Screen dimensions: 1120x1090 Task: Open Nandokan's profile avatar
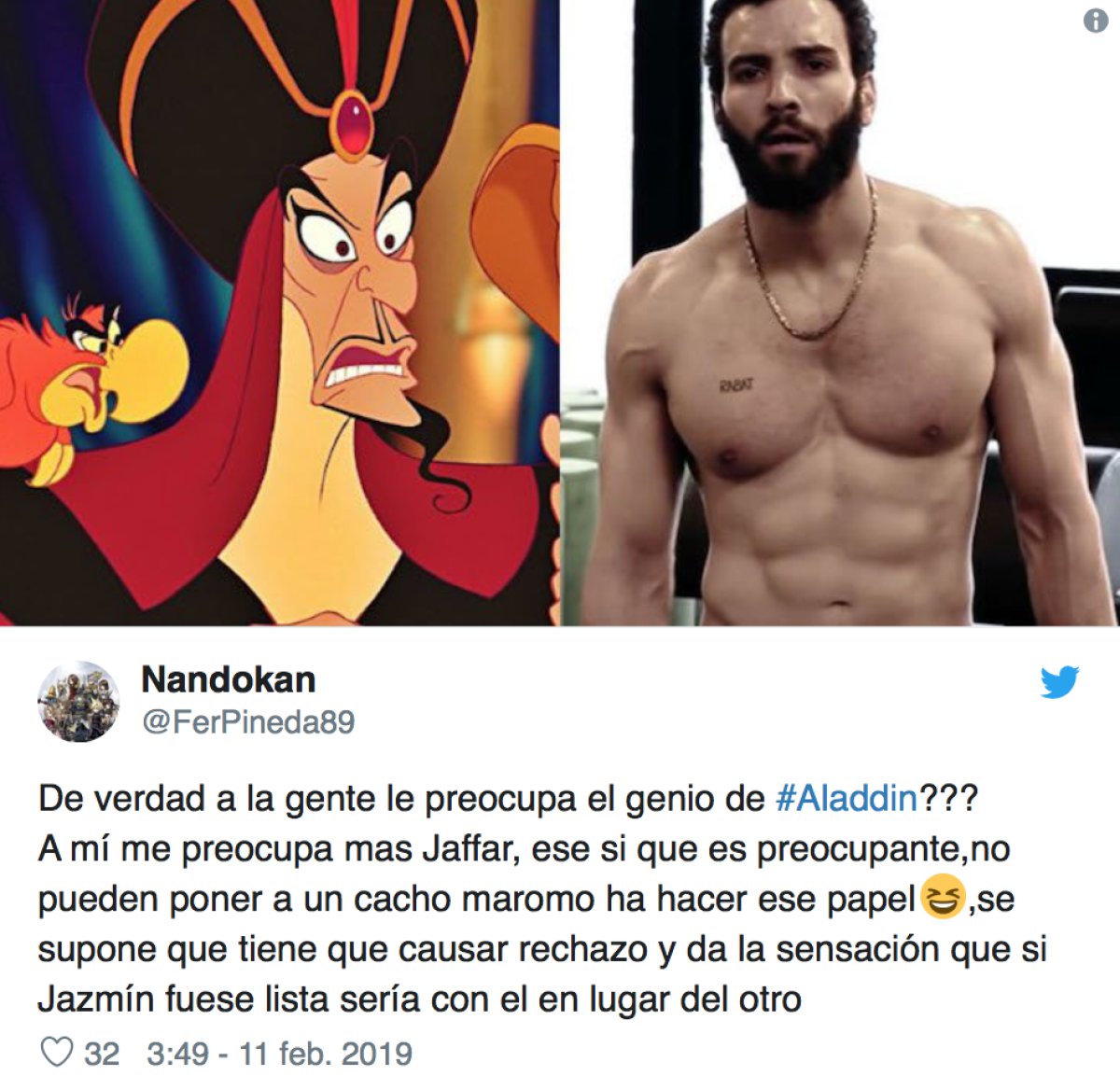tap(78, 702)
